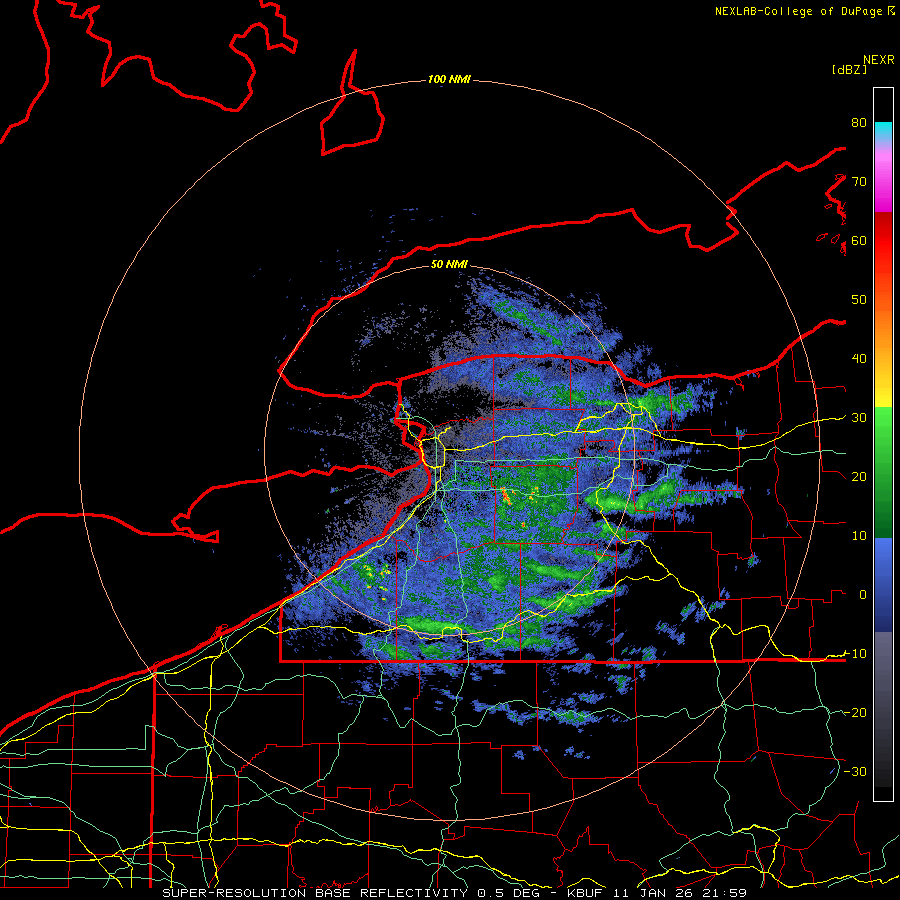The height and width of the screenshot is (900, 900).
Task: Click the 10 value on the dBZ scale
Action: click(x=859, y=536)
